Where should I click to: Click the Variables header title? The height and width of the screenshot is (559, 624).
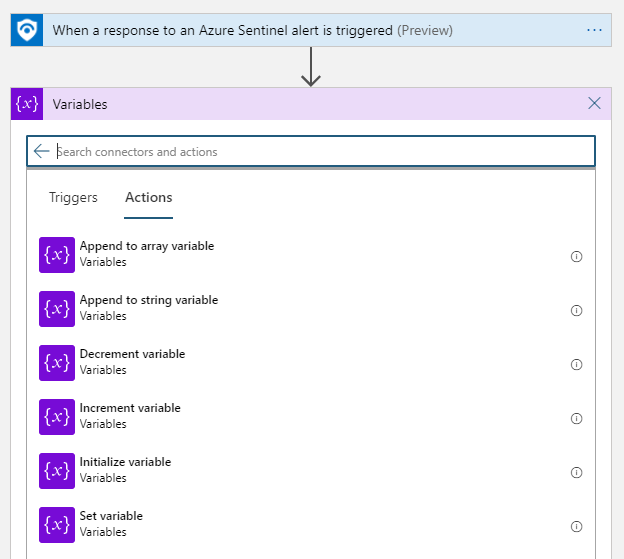pyautogui.click(x=80, y=104)
